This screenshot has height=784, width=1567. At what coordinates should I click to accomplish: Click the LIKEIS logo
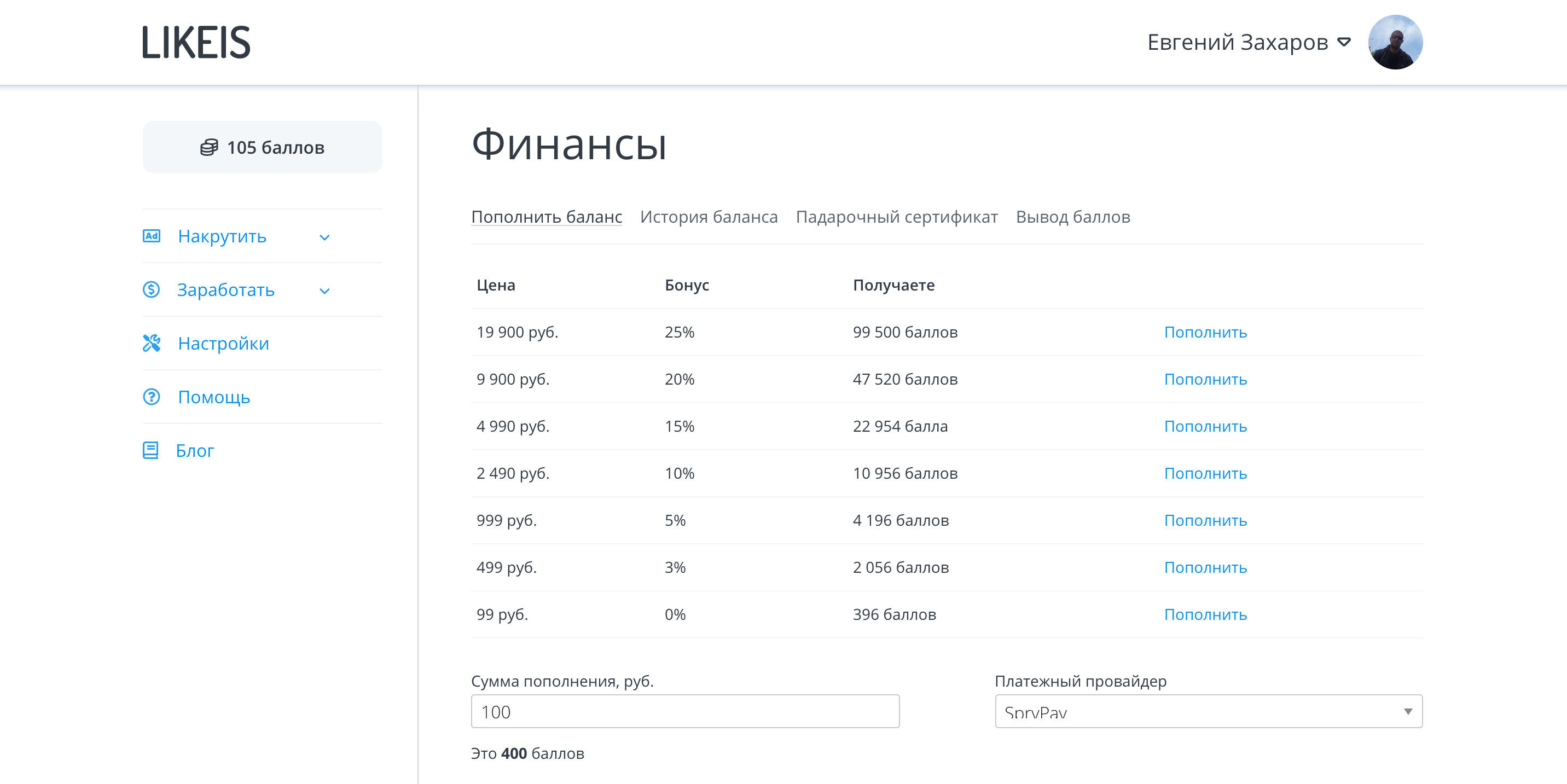pos(196,43)
